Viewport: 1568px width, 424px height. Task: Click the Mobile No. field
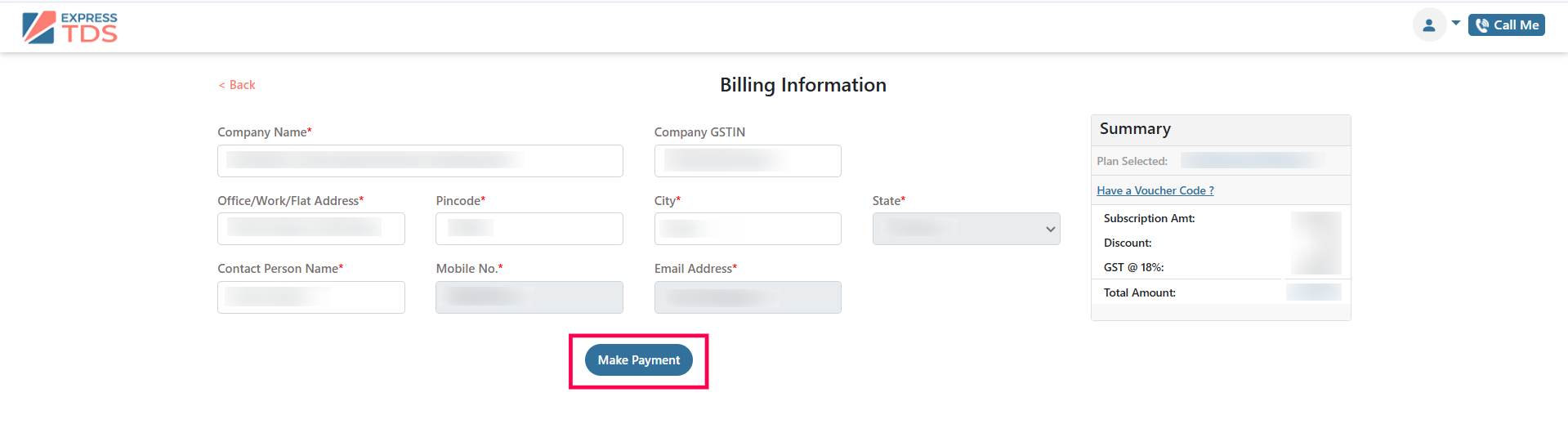[x=529, y=297]
